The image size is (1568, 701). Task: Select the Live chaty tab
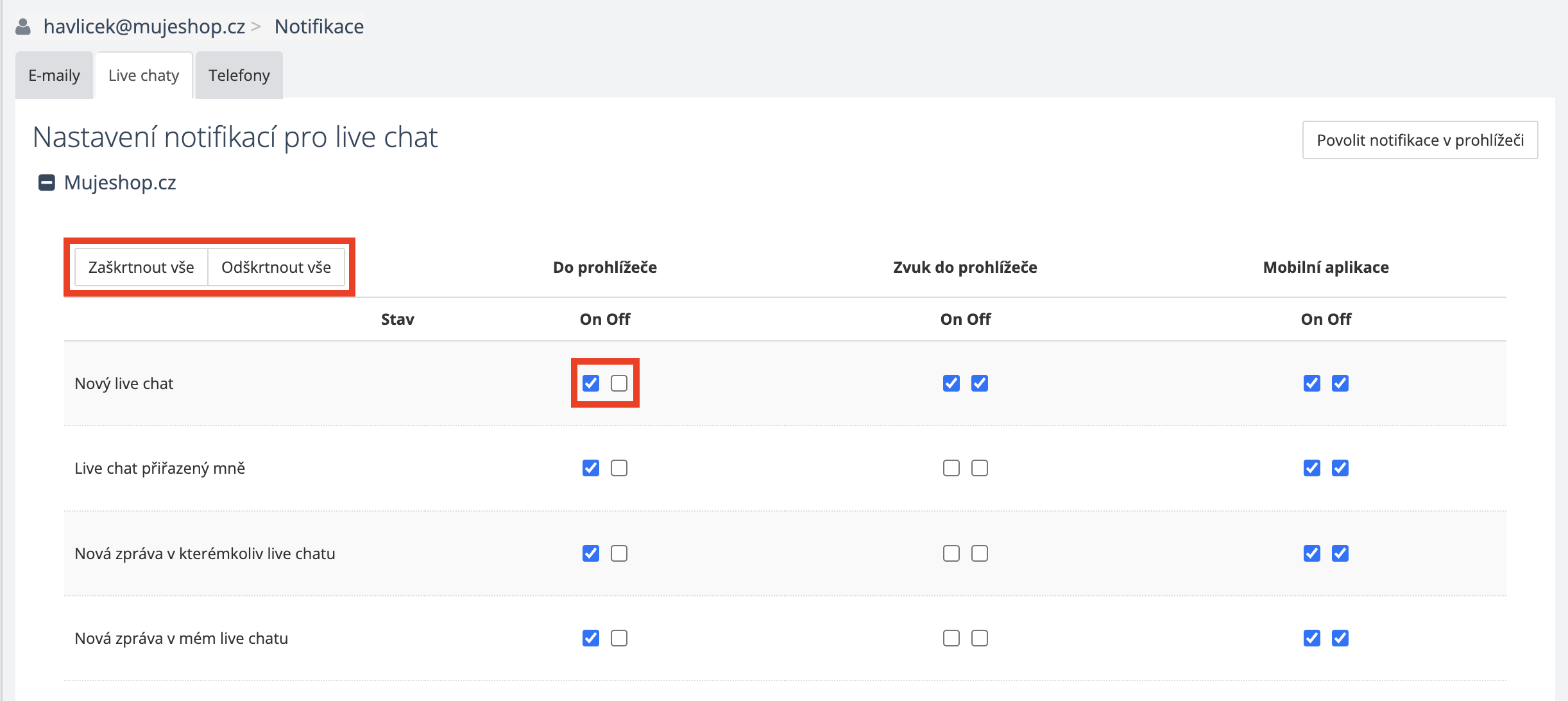coord(144,76)
